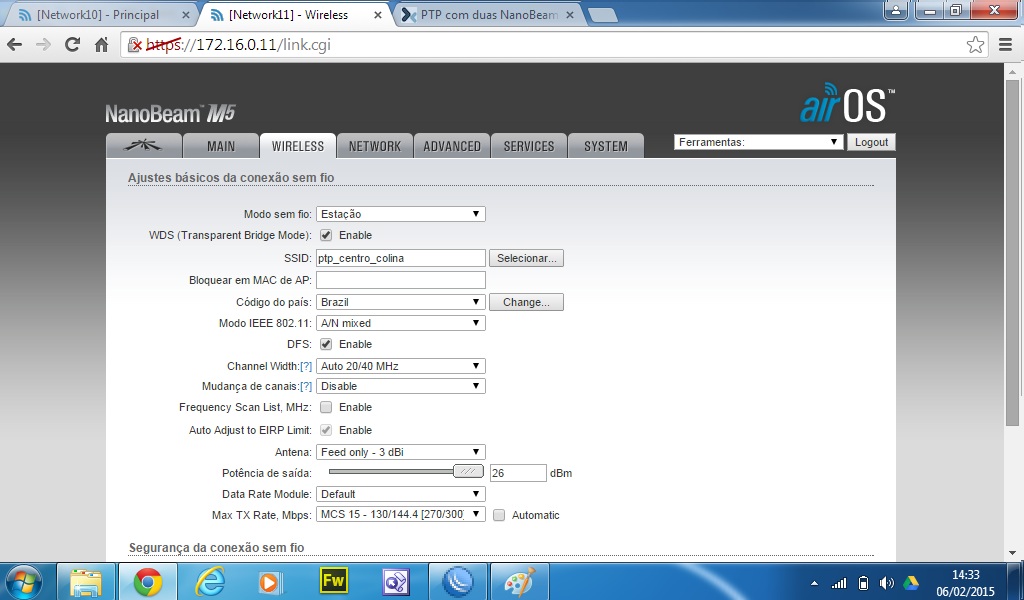Switch to MAIN tab
The height and width of the screenshot is (600, 1024).
(221, 146)
